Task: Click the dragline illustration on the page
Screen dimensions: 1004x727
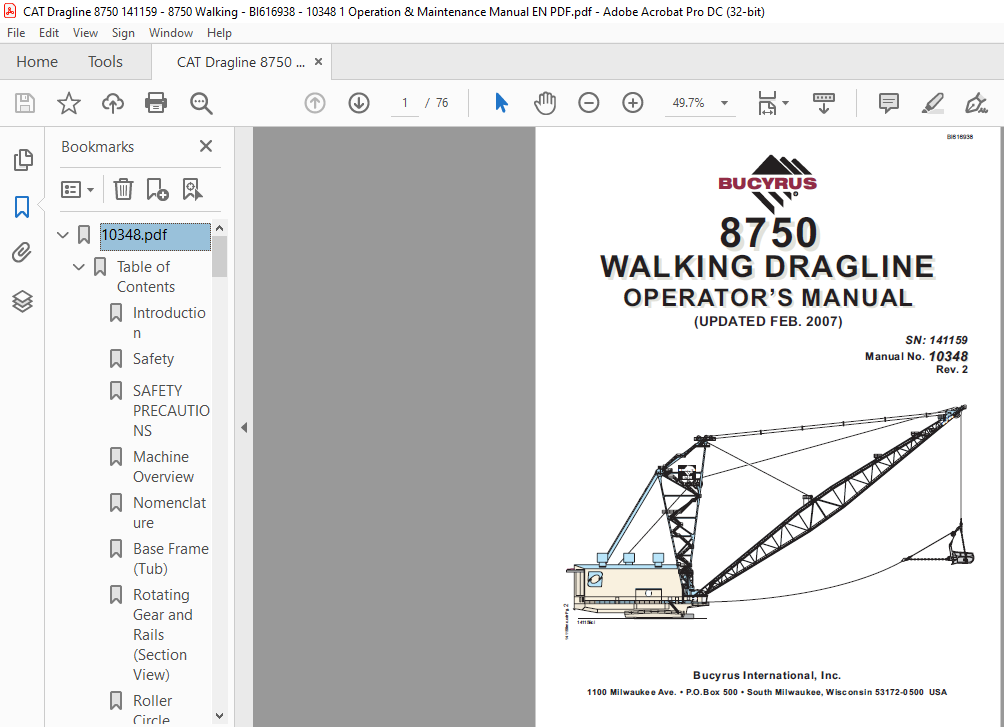Action: [x=768, y=521]
